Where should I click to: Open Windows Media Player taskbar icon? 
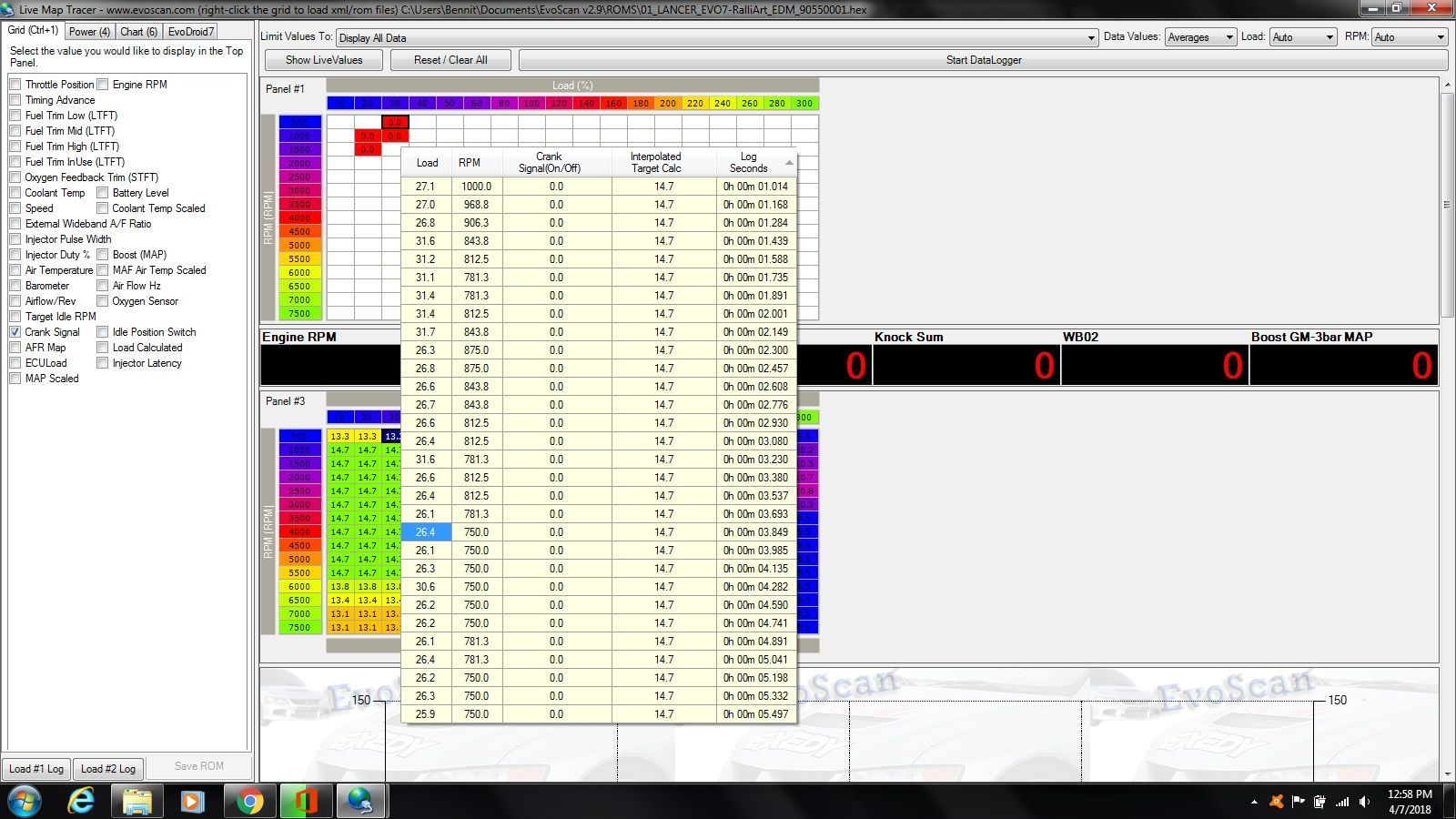(x=192, y=801)
